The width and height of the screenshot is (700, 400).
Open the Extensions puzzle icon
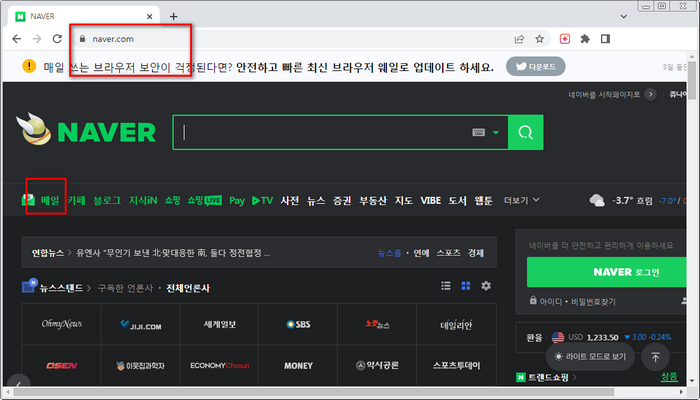click(x=585, y=39)
